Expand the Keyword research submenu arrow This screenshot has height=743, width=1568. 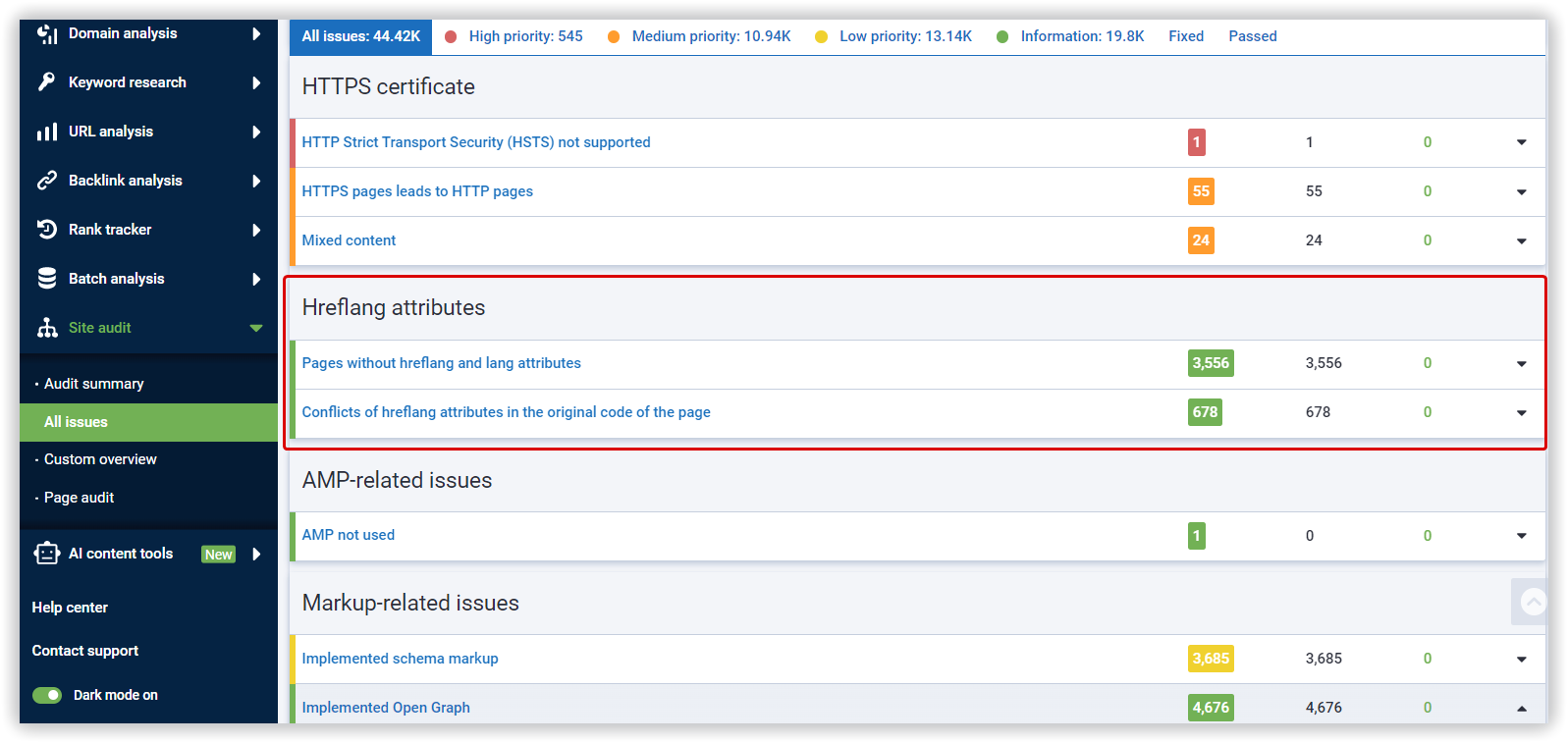click(x=256, y=82)
